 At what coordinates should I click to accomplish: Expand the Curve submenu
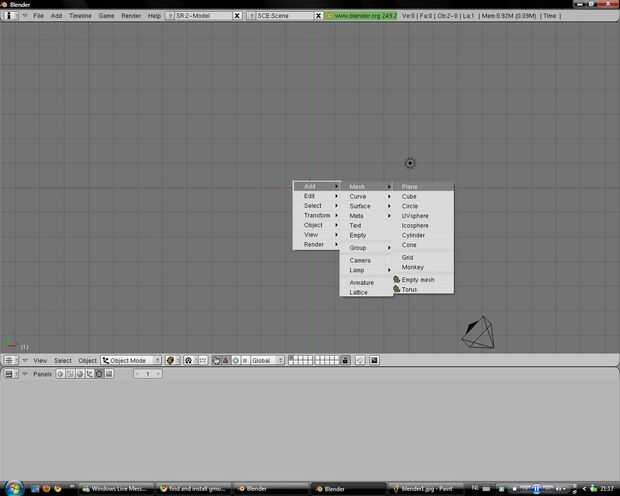(x=367, y=196)
